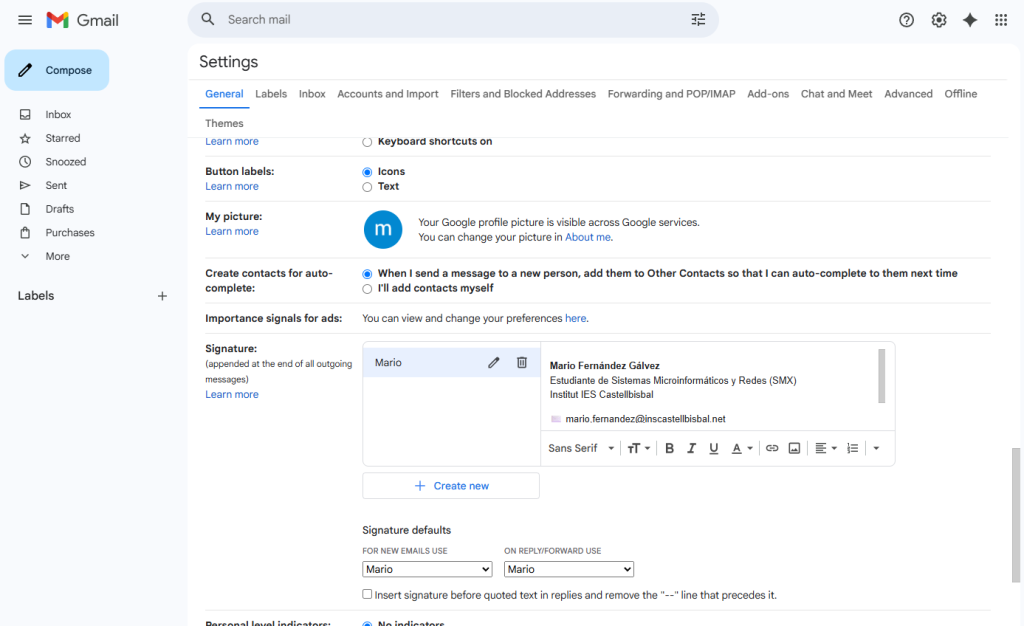
Task: Click the pencil icon to edit Mario signature
Action: 493,363
